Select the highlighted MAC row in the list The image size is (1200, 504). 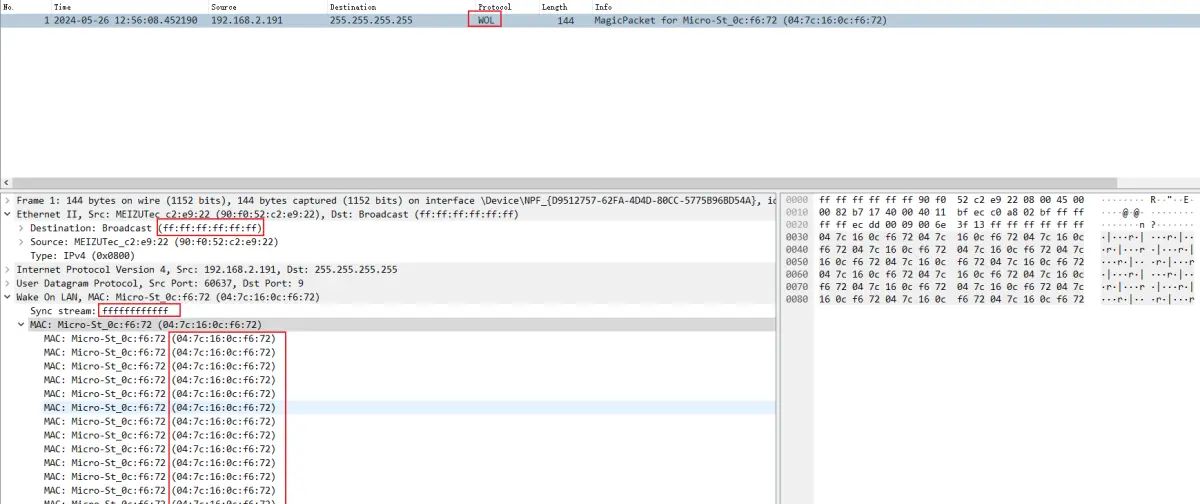[387, 408]
